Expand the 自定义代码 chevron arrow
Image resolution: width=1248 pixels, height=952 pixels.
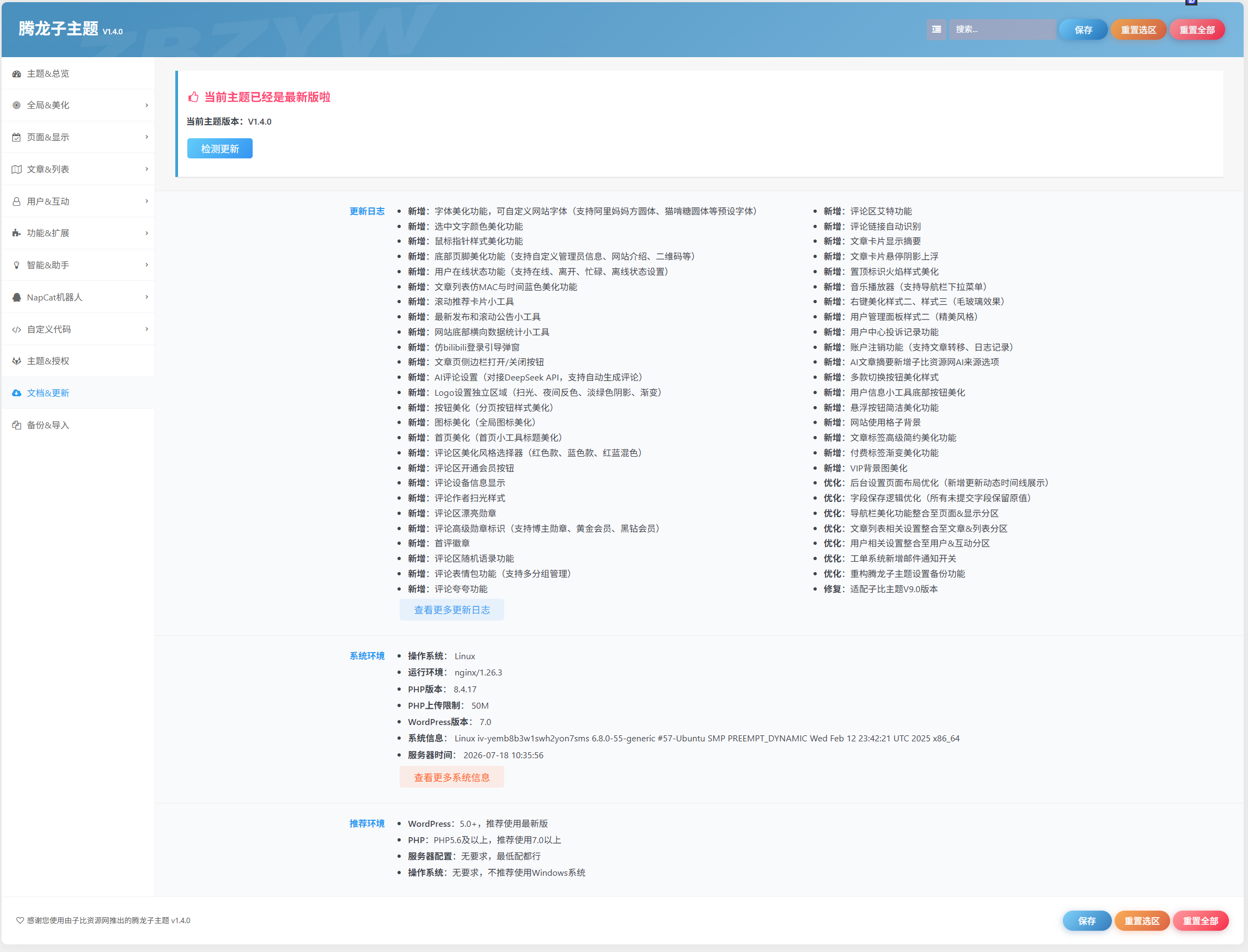click(x=146, y=329)
